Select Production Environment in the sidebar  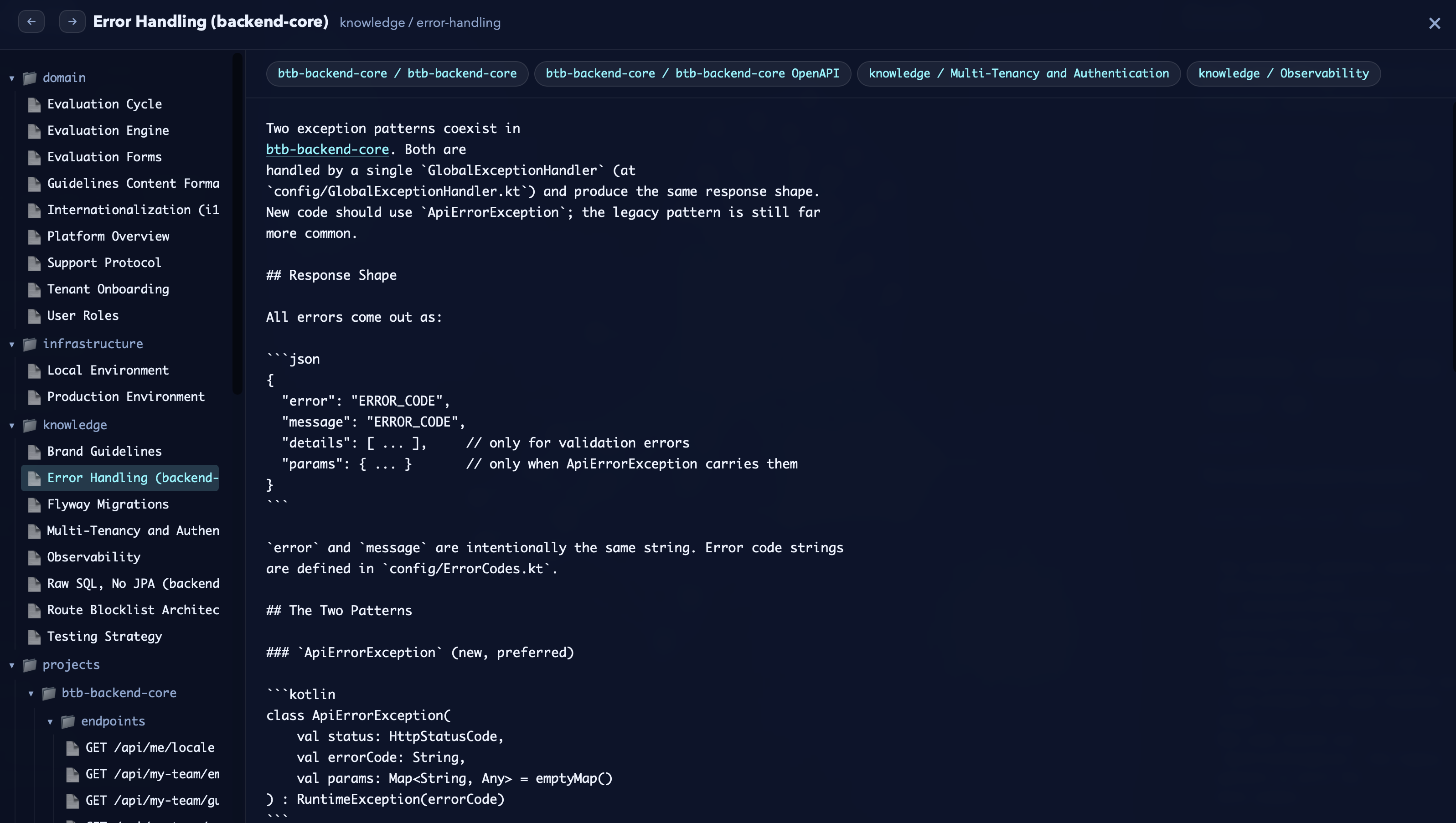[x=125, y=397]
